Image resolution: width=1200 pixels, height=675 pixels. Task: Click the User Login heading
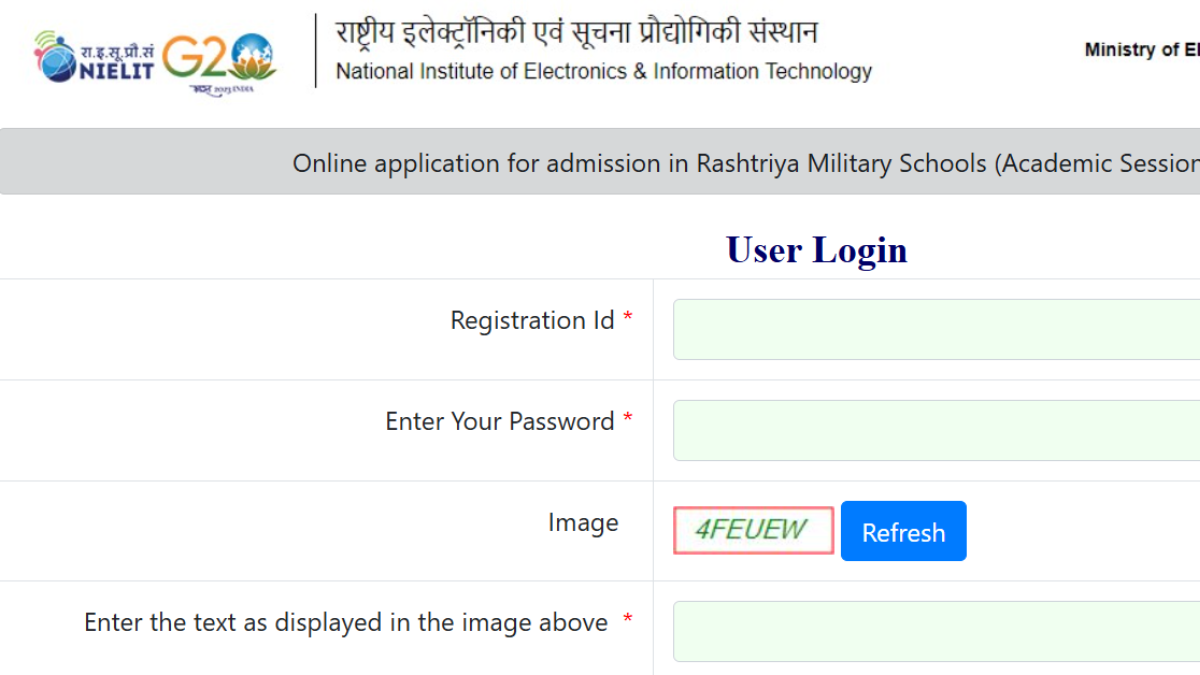(816, 250)
